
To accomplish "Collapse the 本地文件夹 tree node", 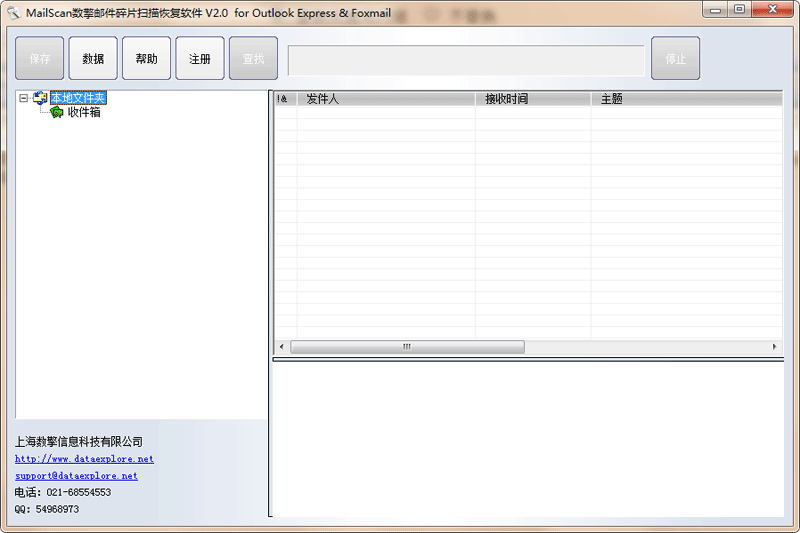I will click(23, 97).
